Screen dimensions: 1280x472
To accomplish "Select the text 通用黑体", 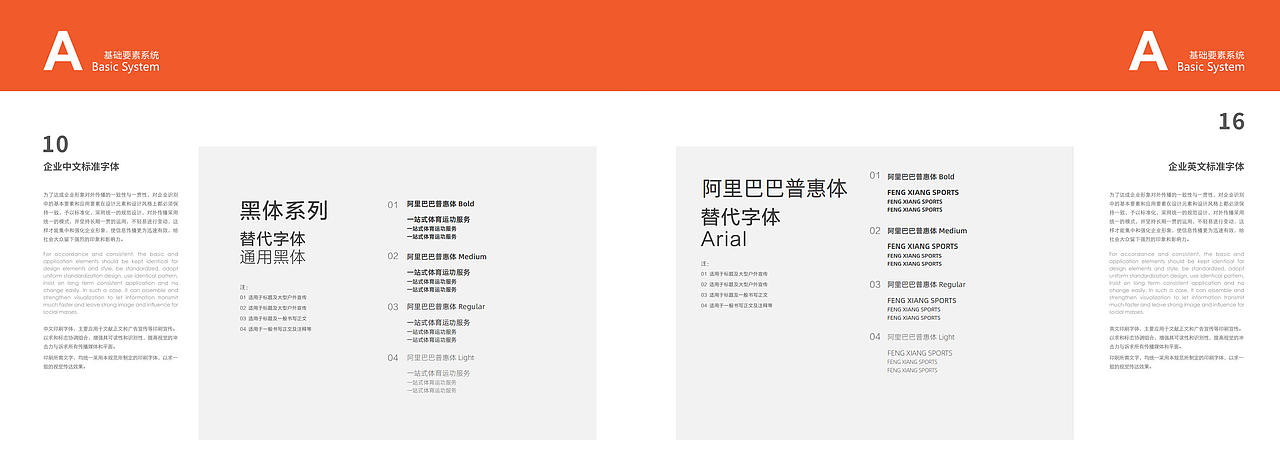I will coord(273,257).
